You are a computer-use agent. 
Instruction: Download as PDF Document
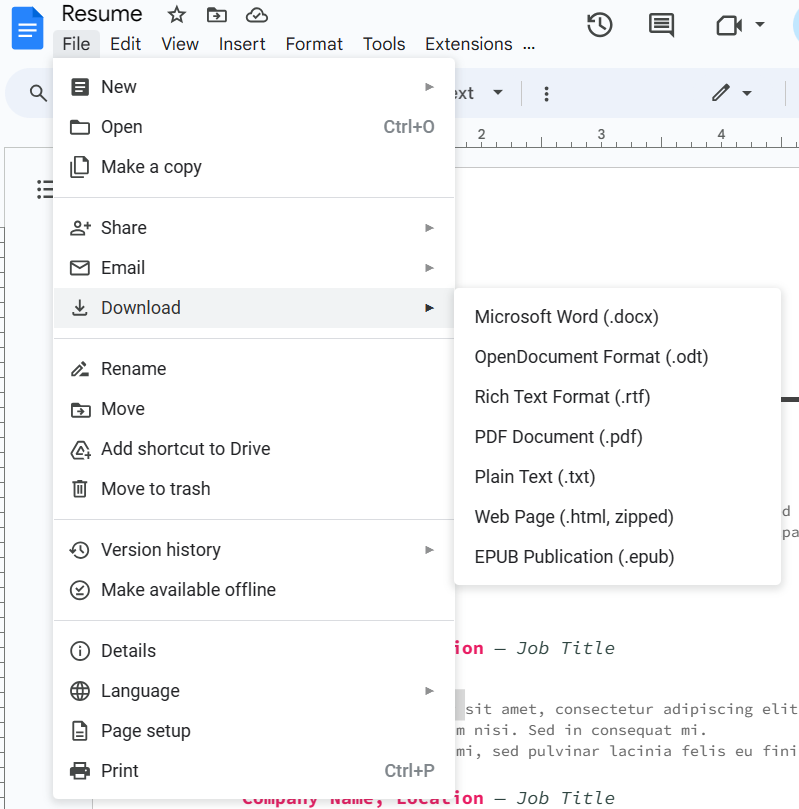click(x=558, y=437)
